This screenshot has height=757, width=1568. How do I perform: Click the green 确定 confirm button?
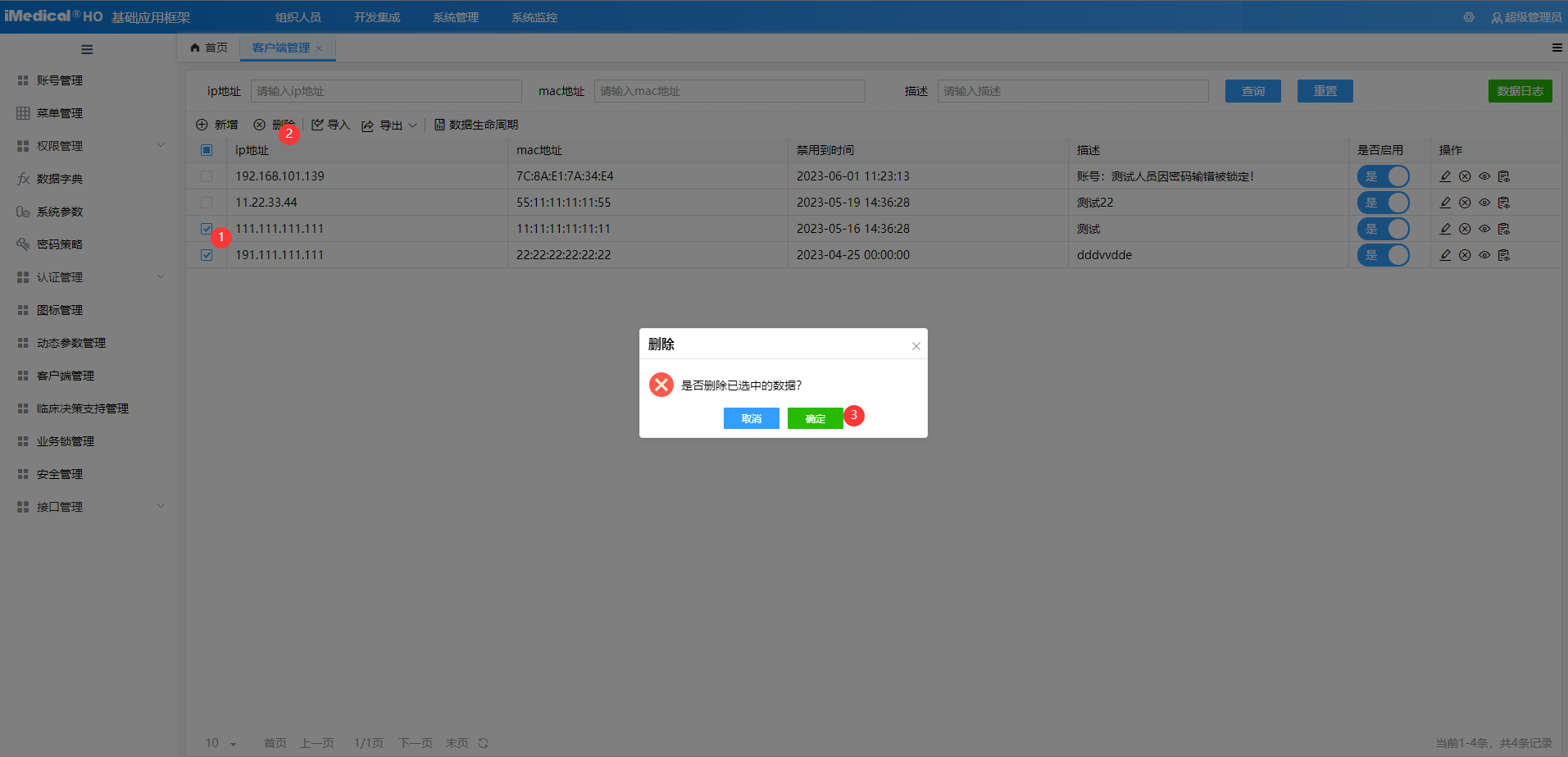815,418
